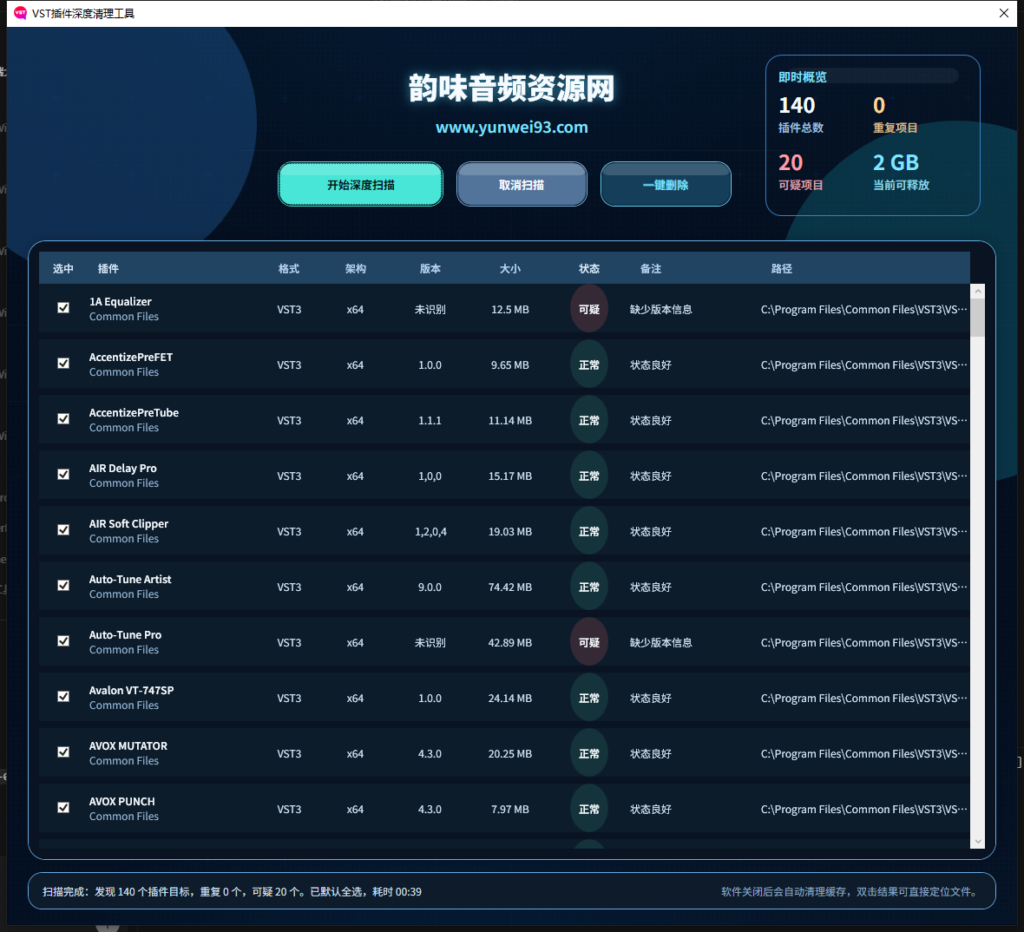Click the 可疑 status badge for Auto-Tune Pro
This screenshot has width=1024, height=932.
pyautogui.click(x=589, y=643)
